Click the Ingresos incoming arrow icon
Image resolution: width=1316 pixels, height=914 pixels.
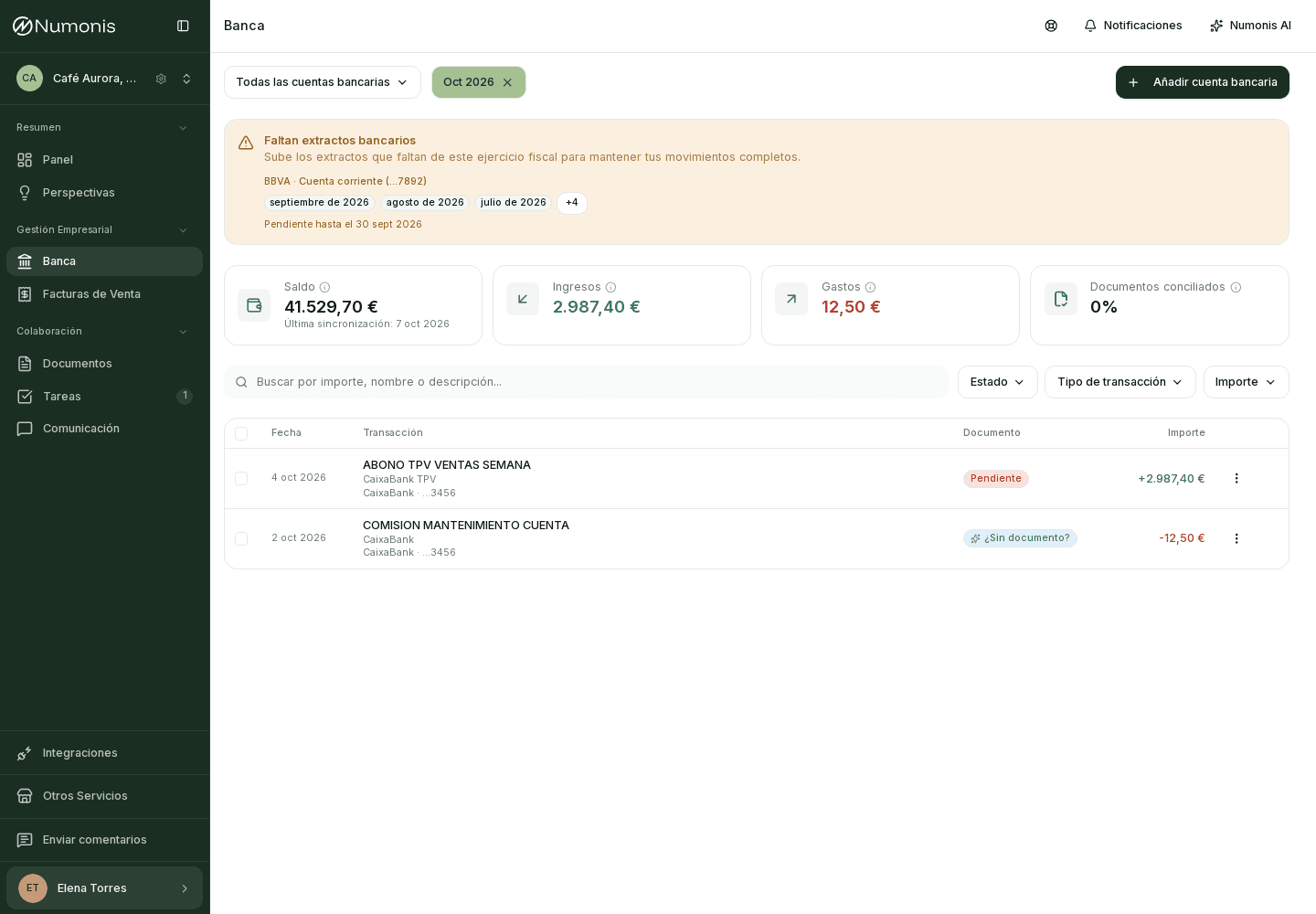click(x=523, y=299)
